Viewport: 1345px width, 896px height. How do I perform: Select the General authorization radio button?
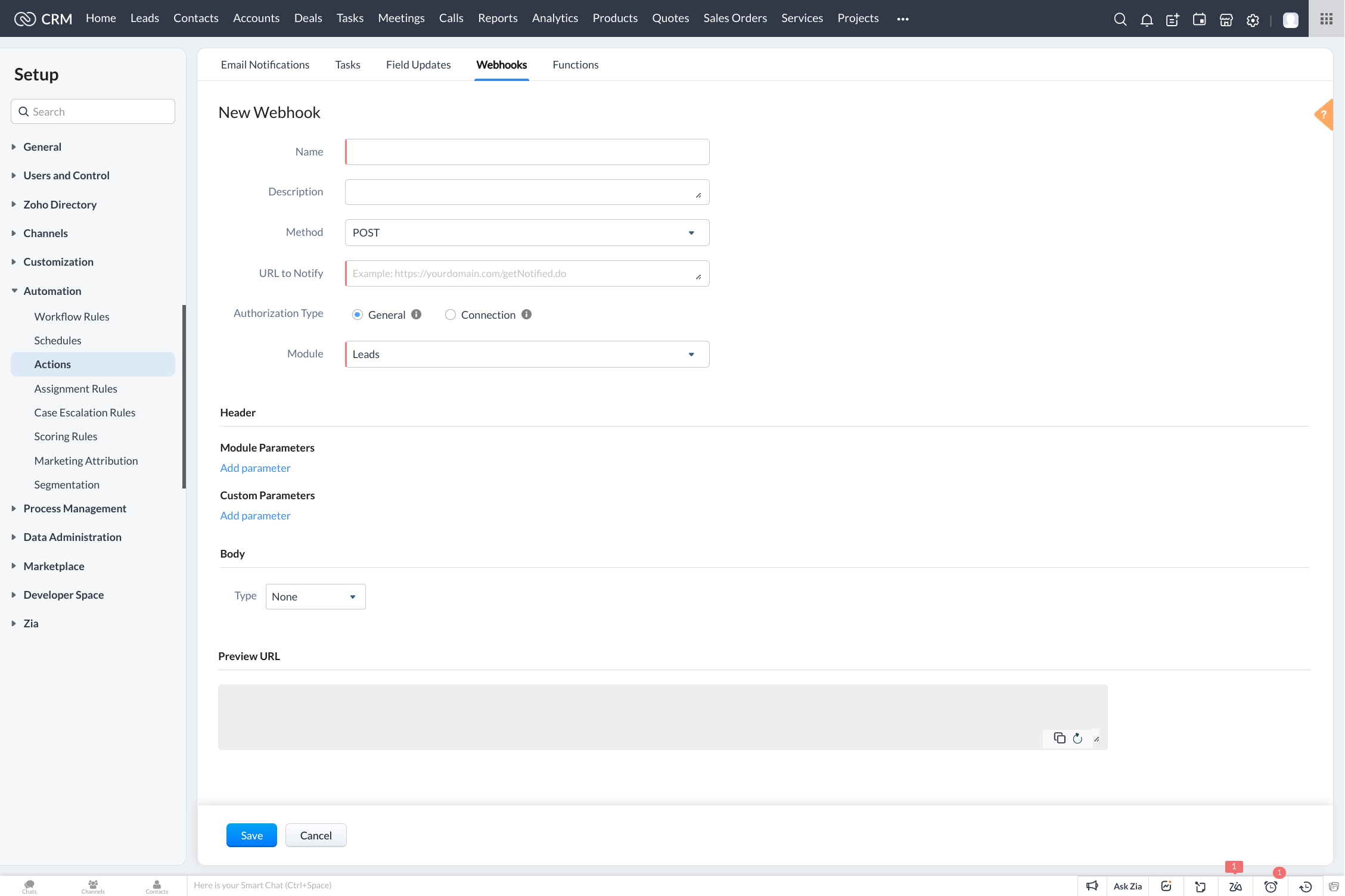[x=357, y=314]
